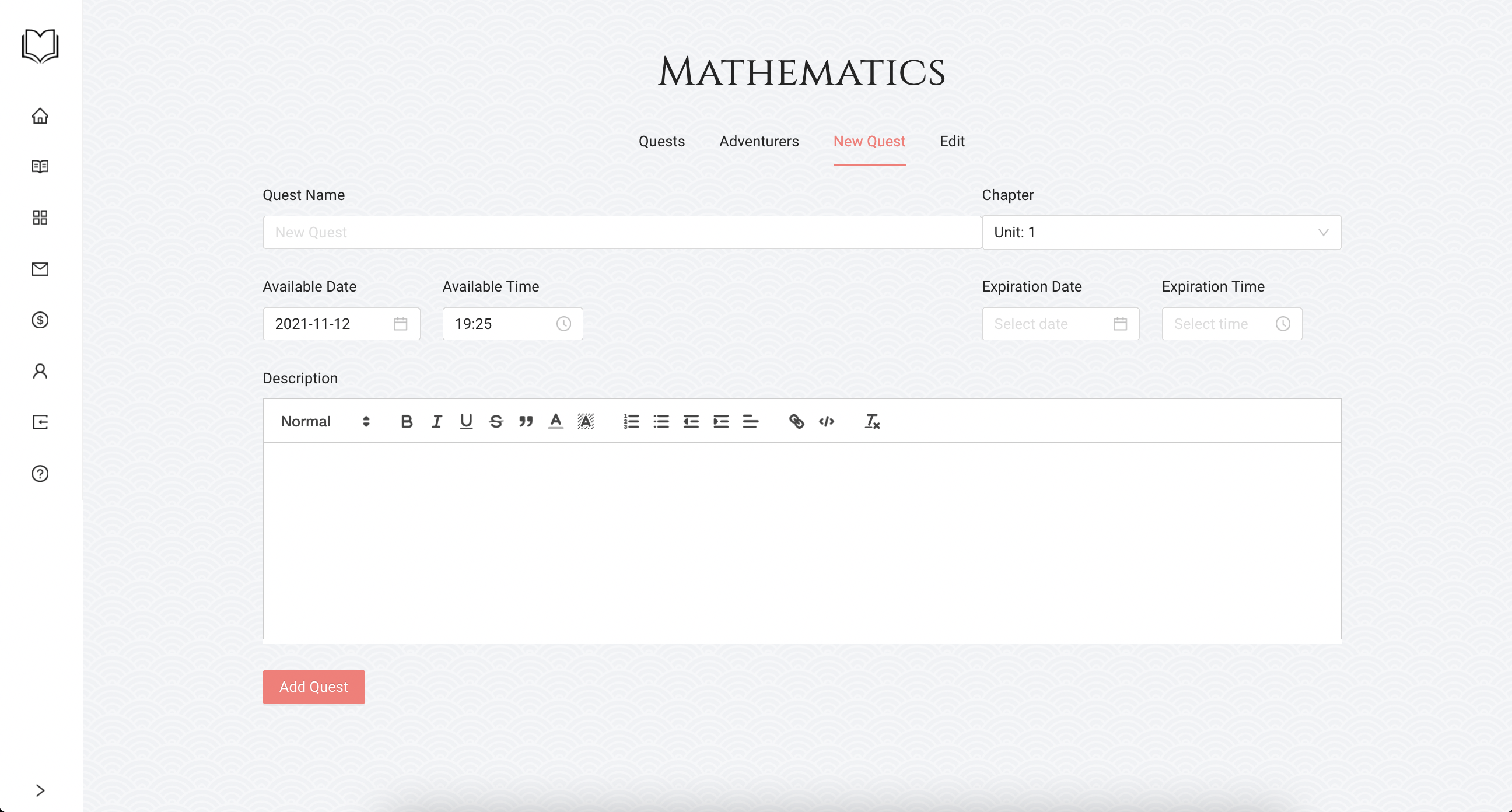
Task: Click the help question mark icon
Action: [40, 473]
